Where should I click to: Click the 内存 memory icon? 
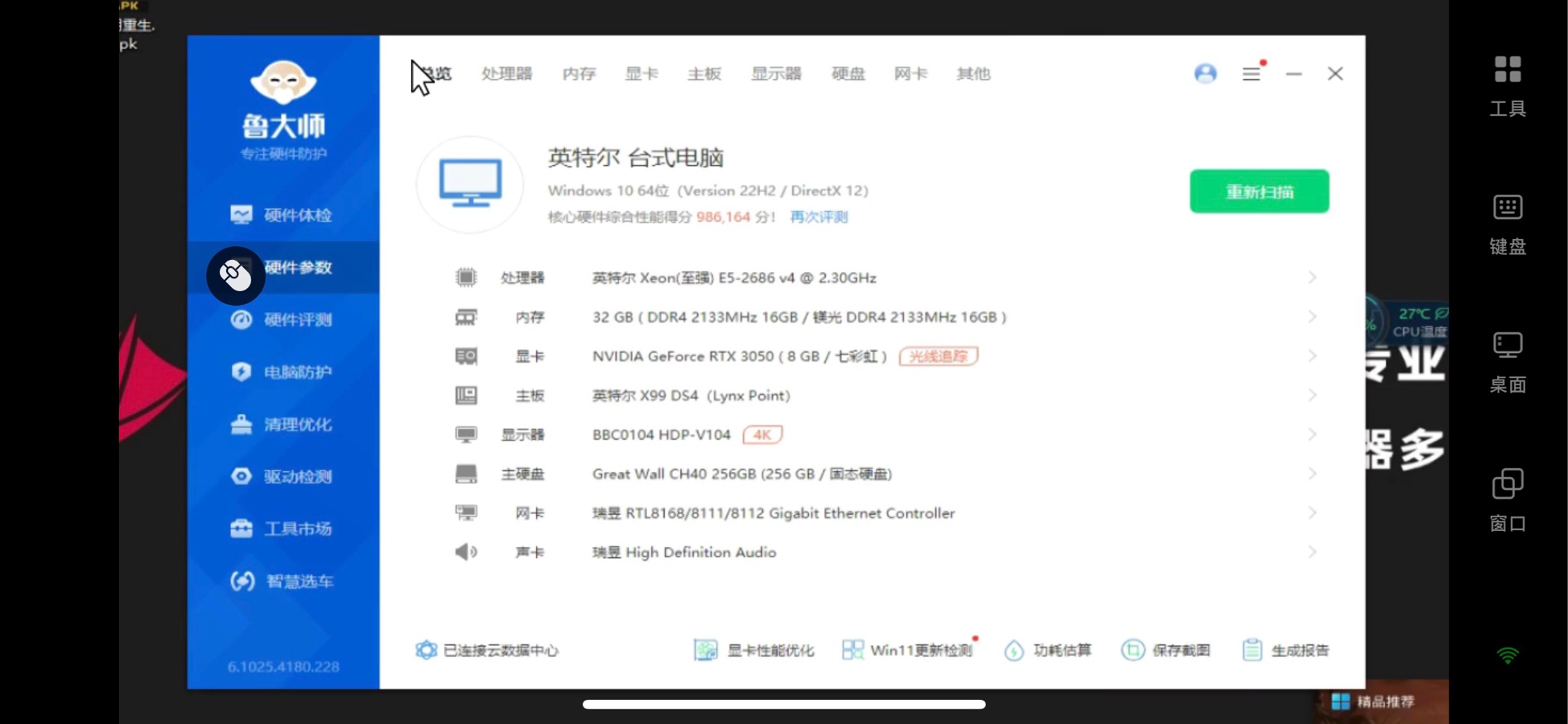pos(466,317)
